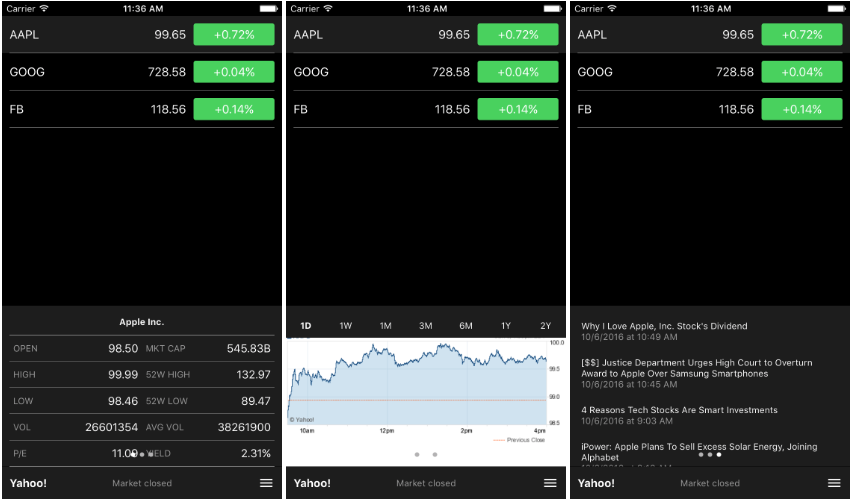The width and height of the screenshot is (850, 500).
Task: Tap 'Market closed' status on news screen
Action: (710, 483)
